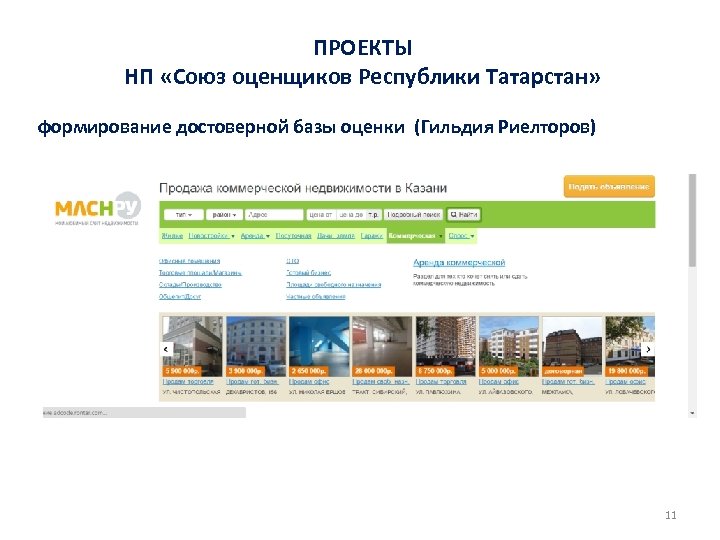Click the vertical scrollbar thumb of the page
The width and height of the screenshot is (720, 540).
pos(692,220)
